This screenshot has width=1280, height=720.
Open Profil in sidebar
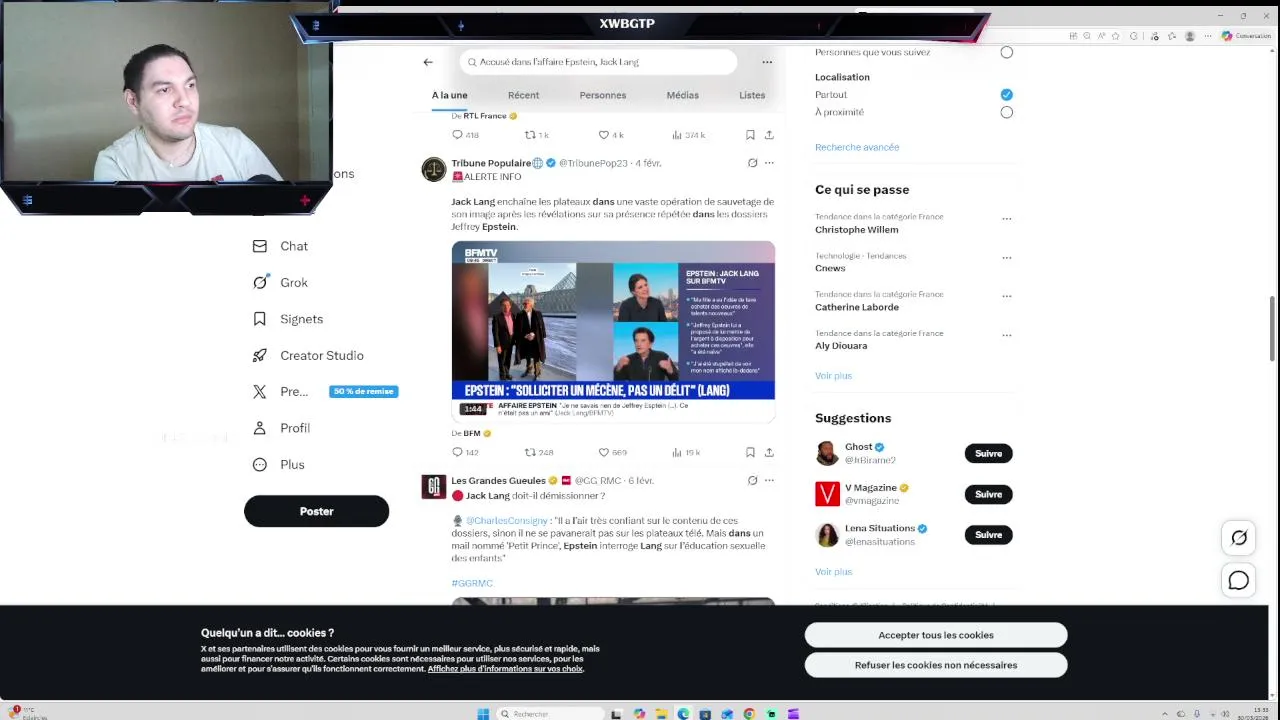(x=282, y=428)
